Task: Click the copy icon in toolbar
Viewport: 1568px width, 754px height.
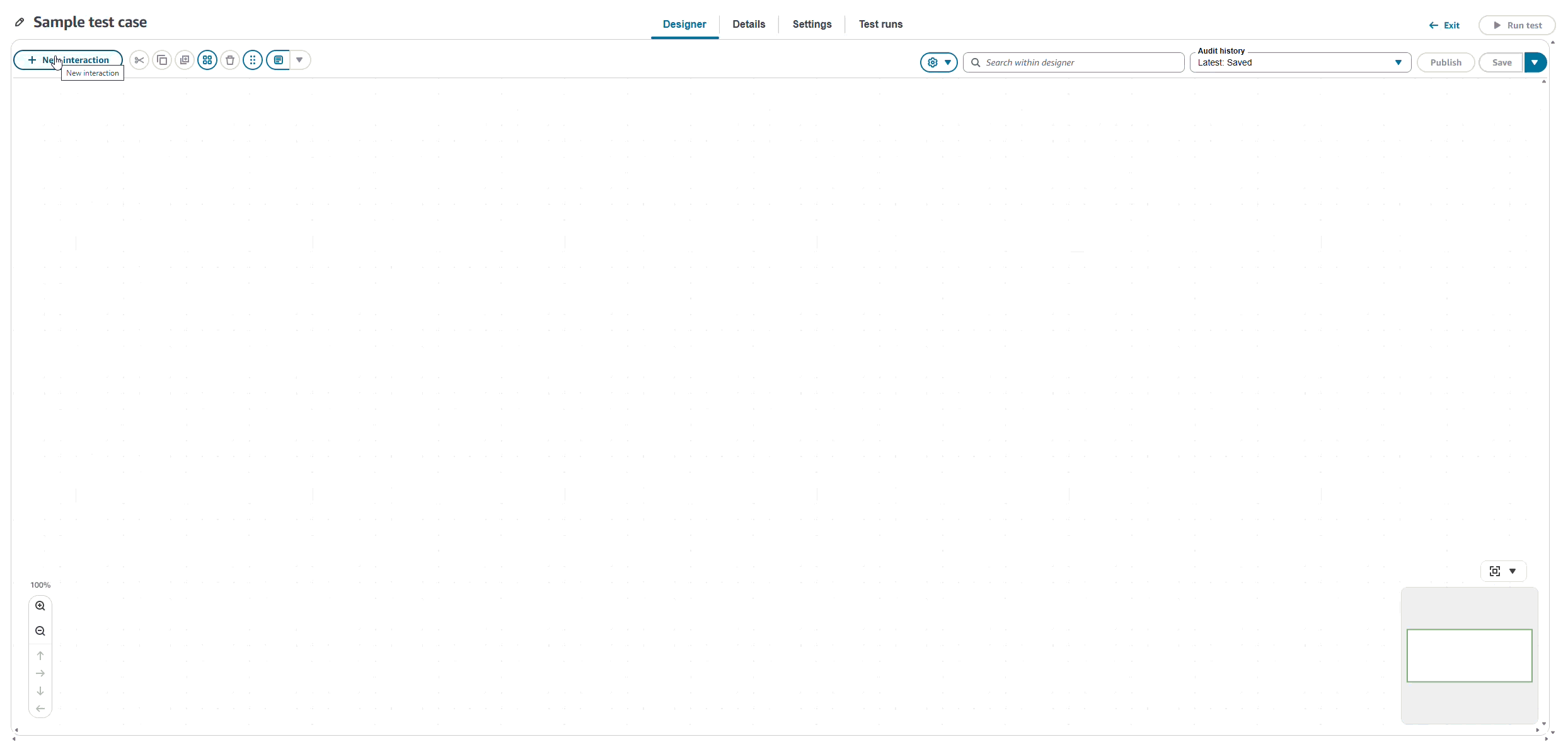Action: pyautogui.click(x=162, y=61)
